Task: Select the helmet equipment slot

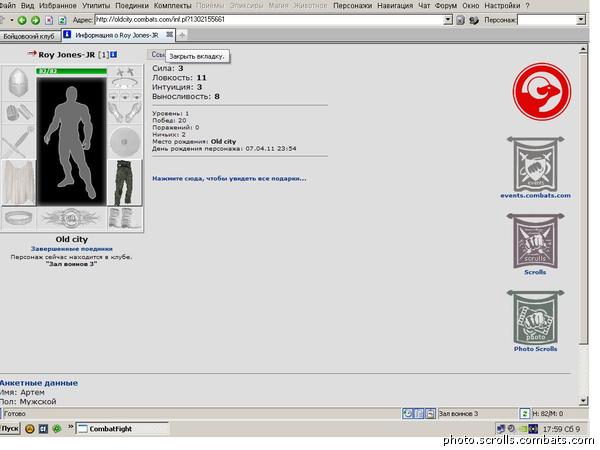Action: coord(18,83)
